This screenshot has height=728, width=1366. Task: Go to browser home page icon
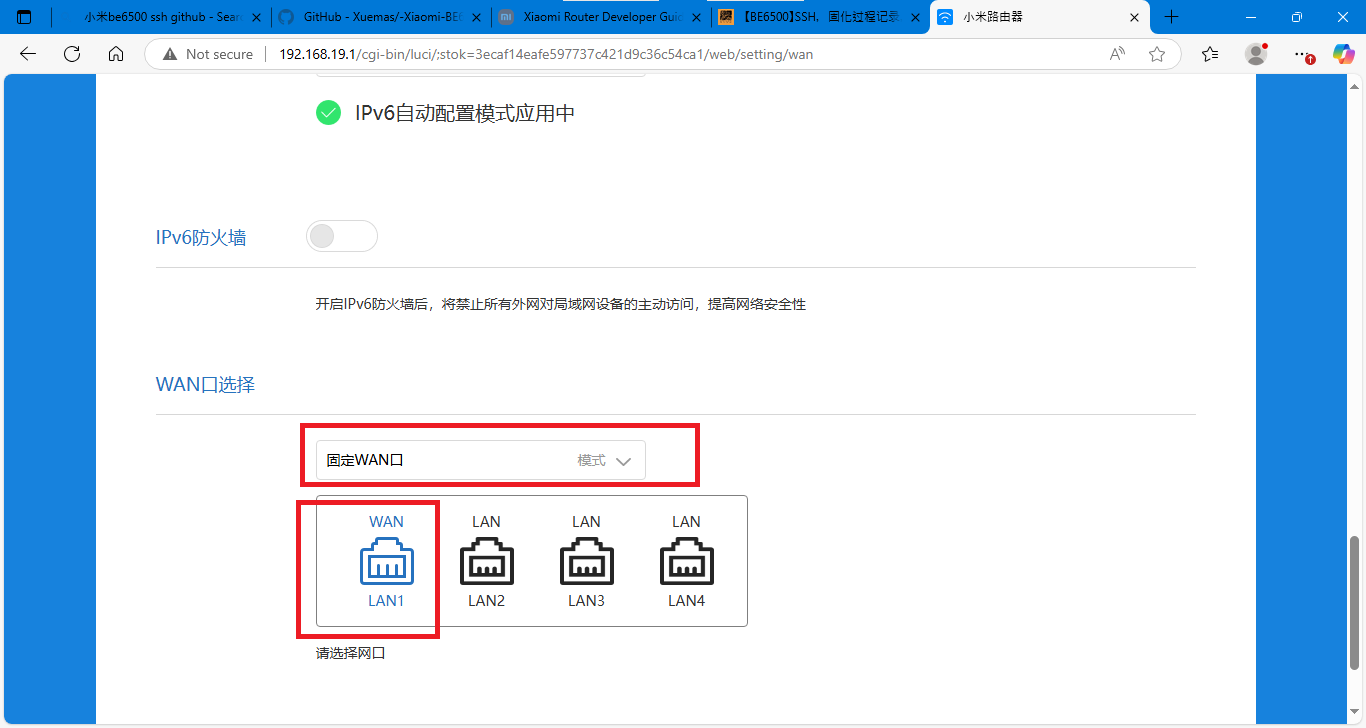(116, 54)
